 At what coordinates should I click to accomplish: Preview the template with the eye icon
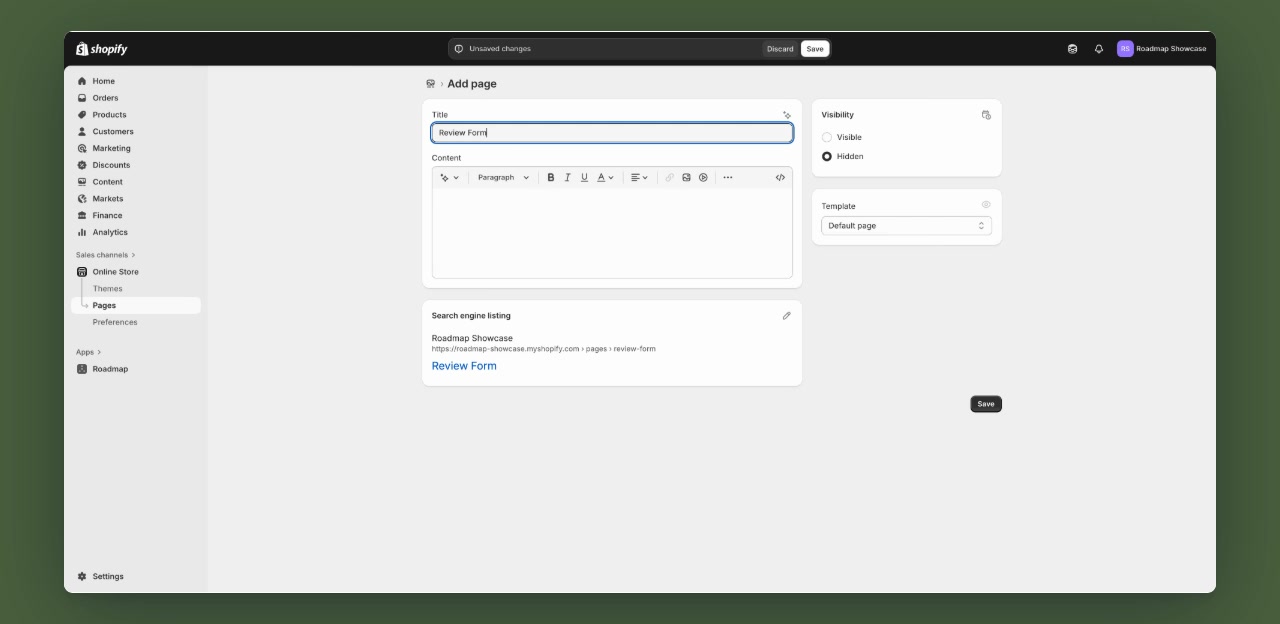[x=986, y=204]
